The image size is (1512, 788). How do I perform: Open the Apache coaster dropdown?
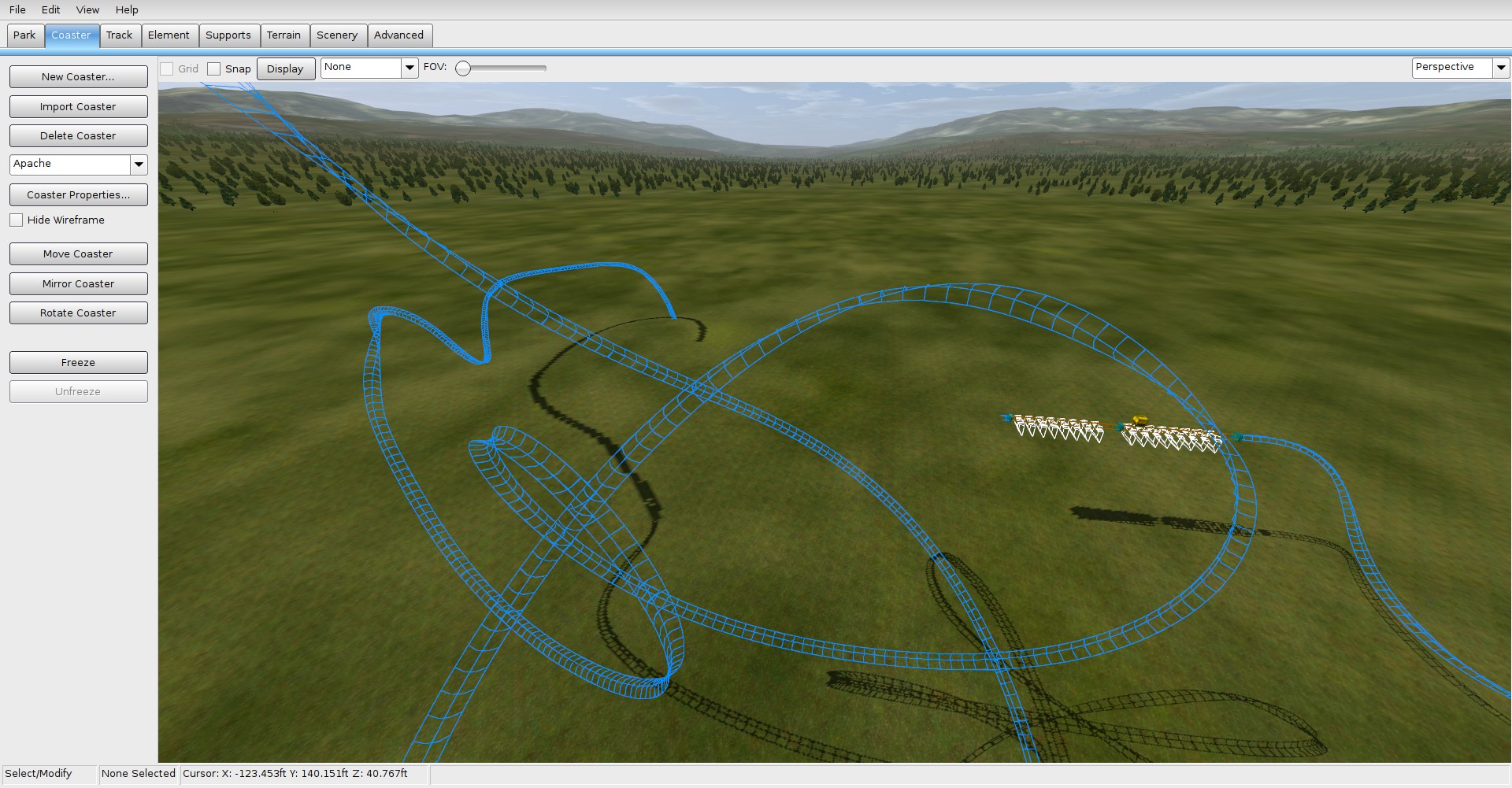pyautogui.click(x=139, y=165)
